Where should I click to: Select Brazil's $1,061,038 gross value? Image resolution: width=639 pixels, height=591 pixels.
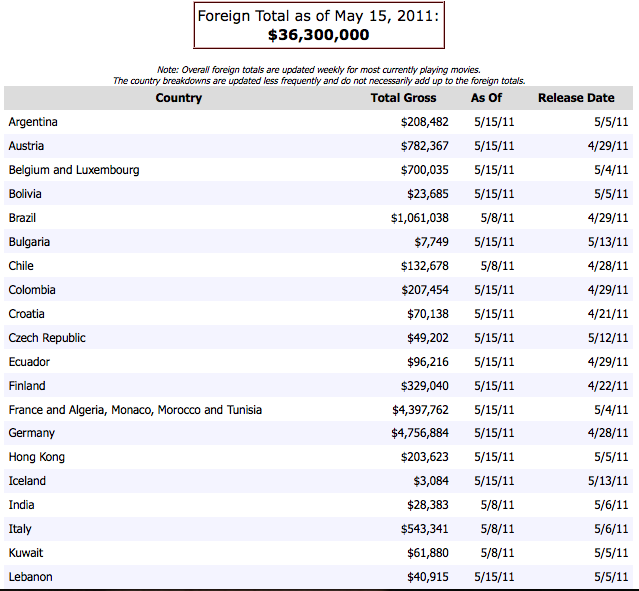pyautogui.click(x=420, y=218)
